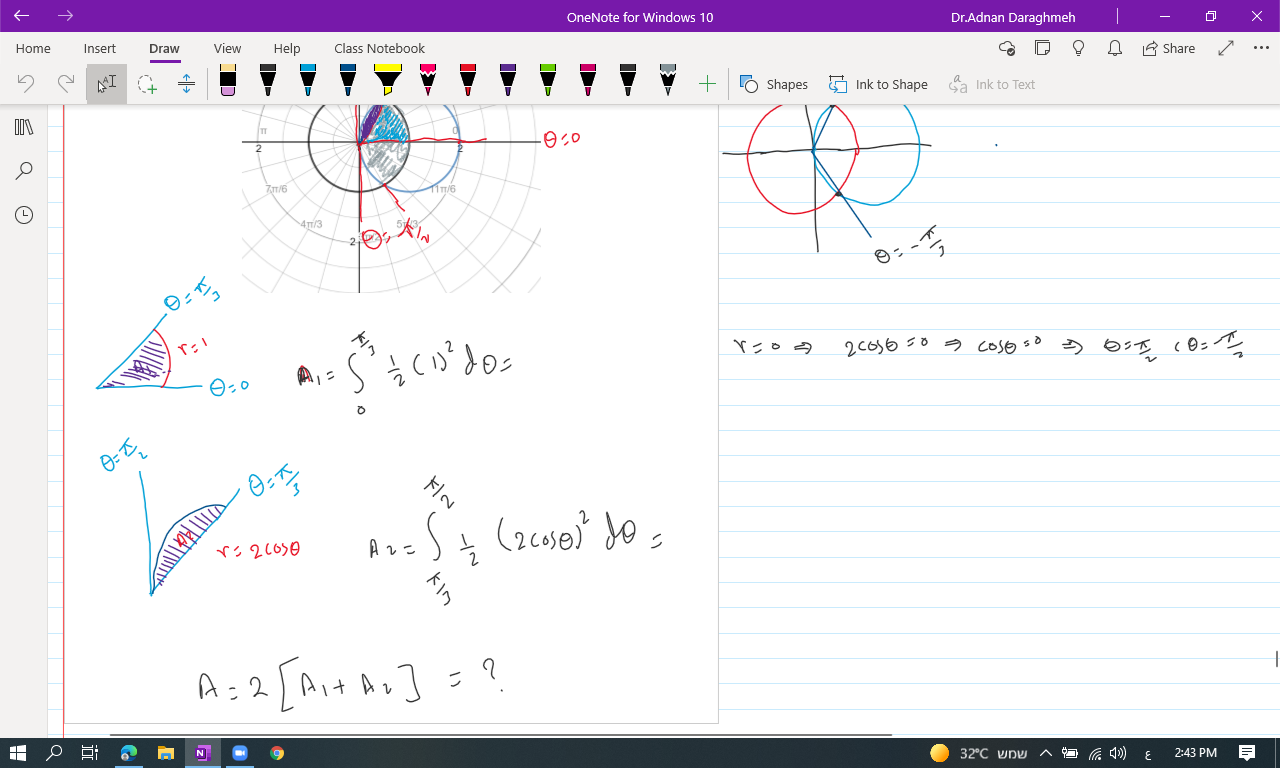1280x768 pixels.
Task: Select the eraser tool
Action: (x=228, y=83)
